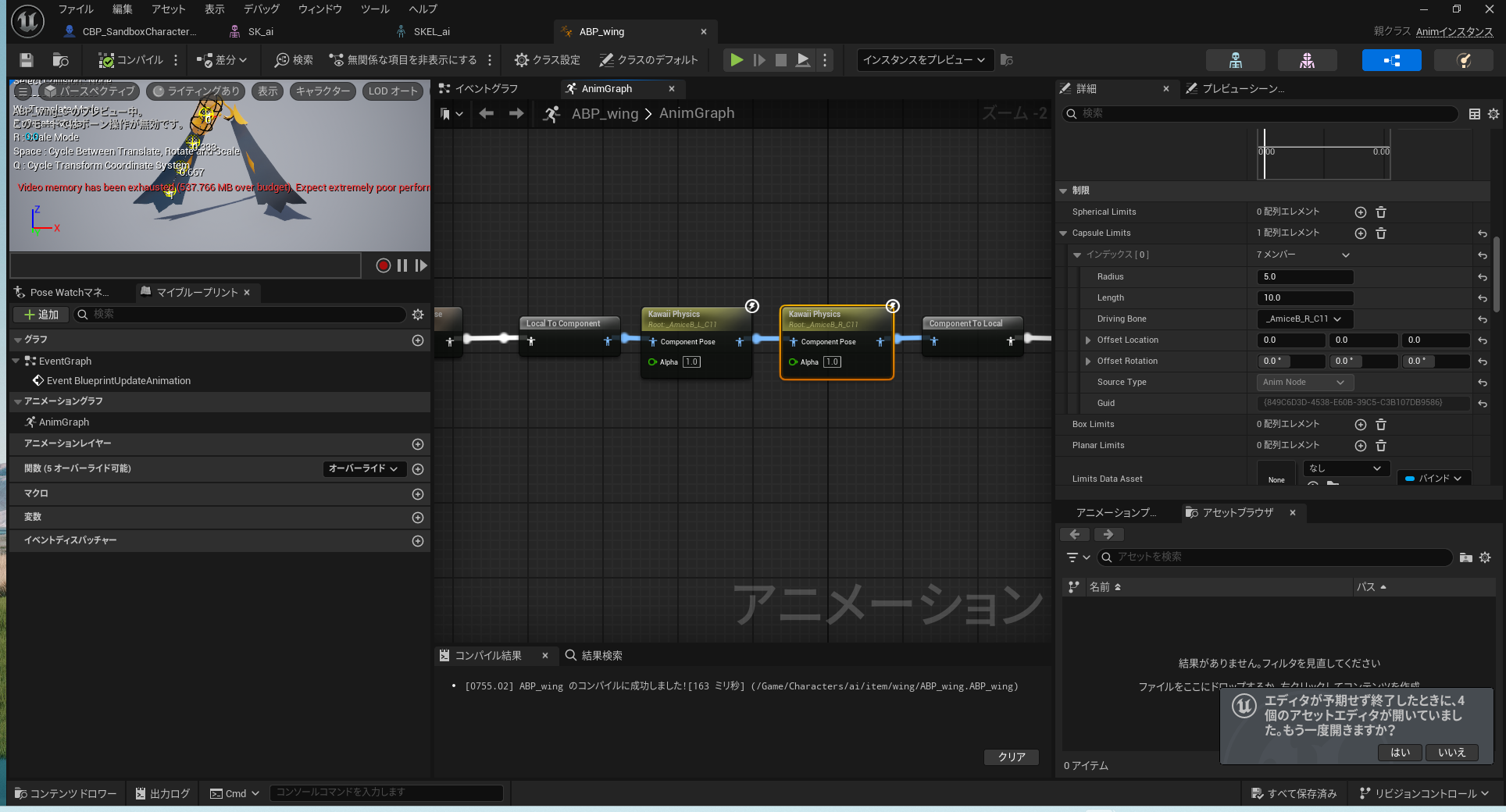Open Preview Instance dropdown
The width and height of the screenshot is (1506, 812).
click(924, 60)
